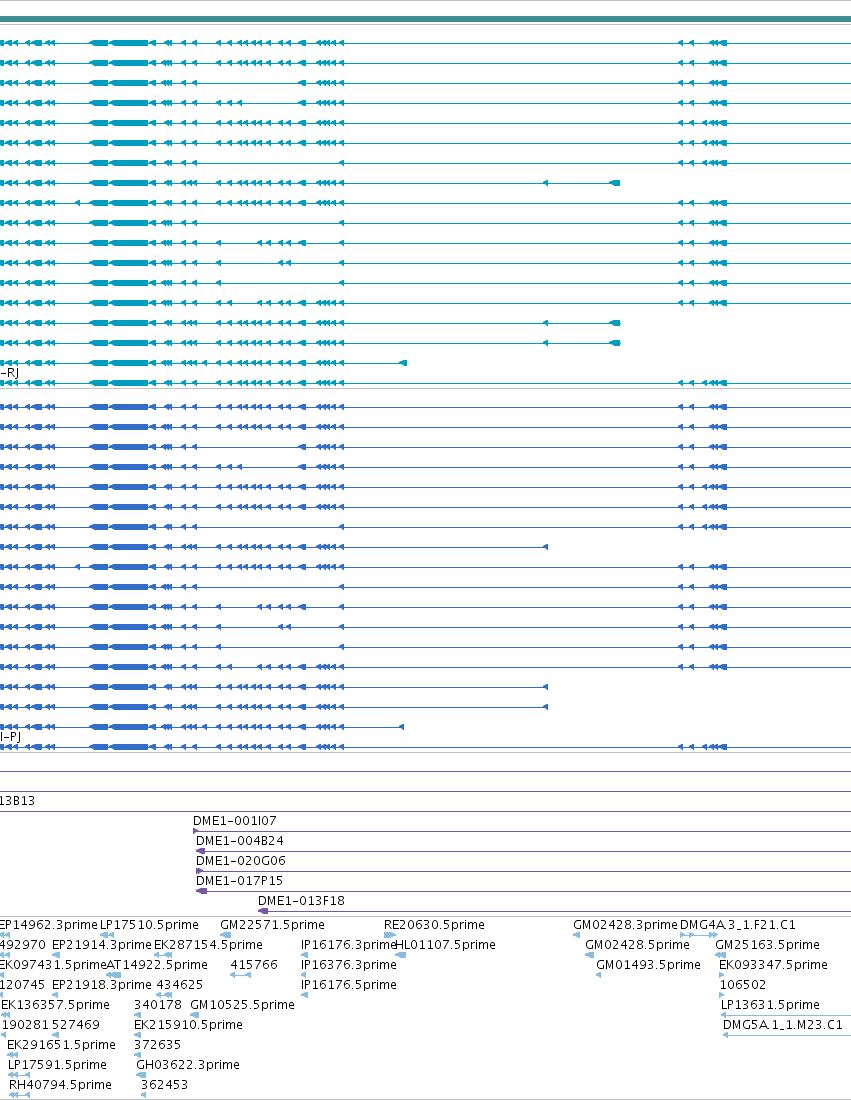This screenshot has height=1100, width=851.
Task: Click the EK093347.5prime EST label
Action: click(x=773, y=965)
